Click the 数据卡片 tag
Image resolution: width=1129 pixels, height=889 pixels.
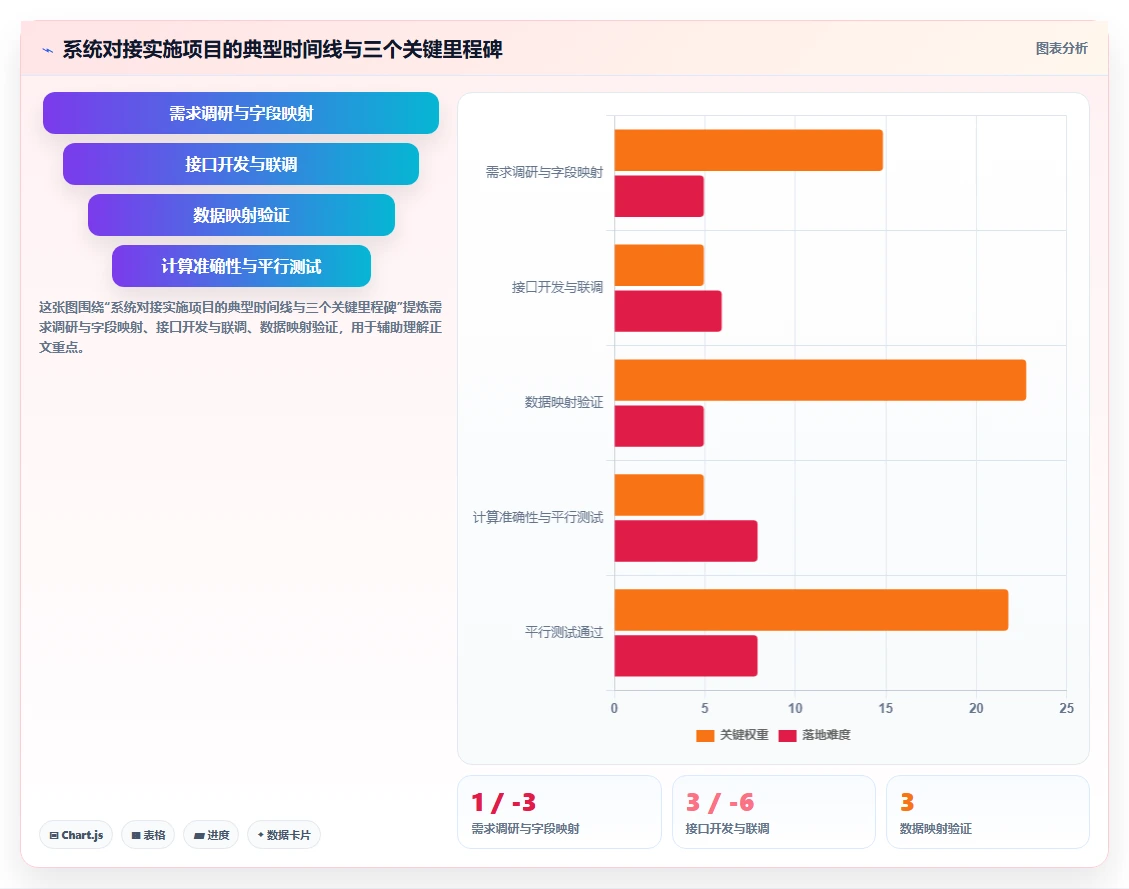(x=284, y=835)
